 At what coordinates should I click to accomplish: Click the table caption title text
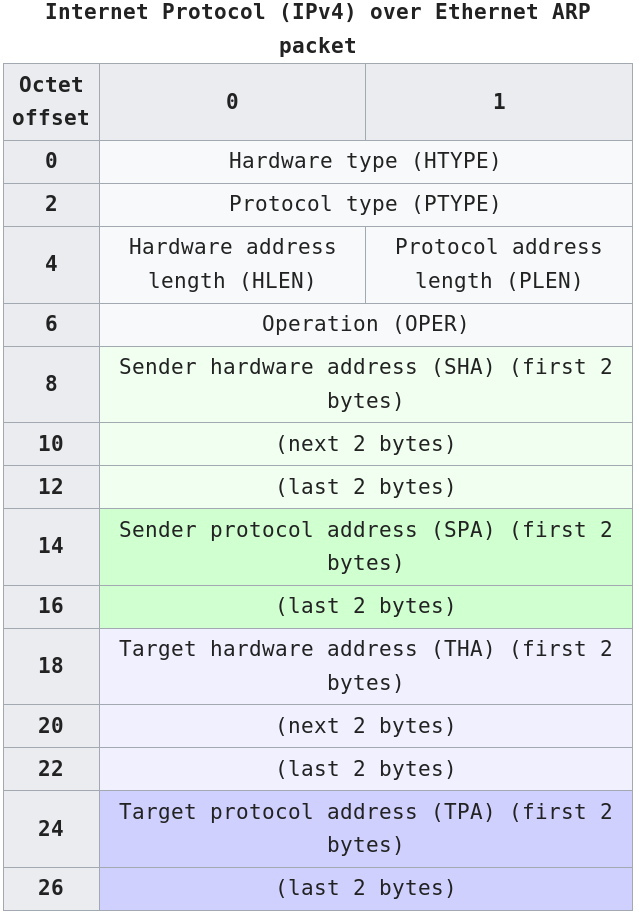tap(318, 29)
